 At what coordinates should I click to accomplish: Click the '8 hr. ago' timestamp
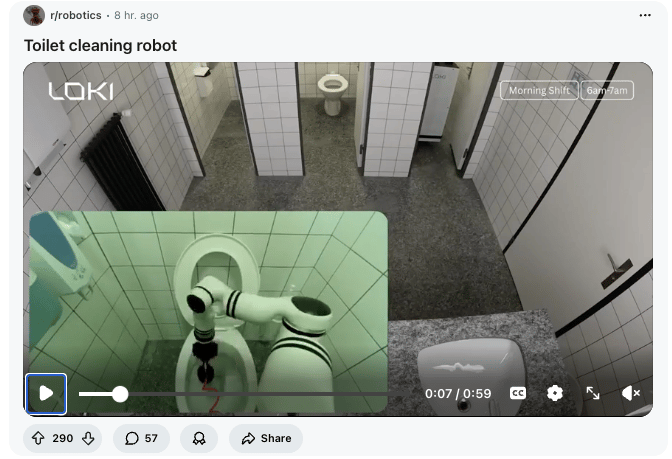[x=137, y=16]
